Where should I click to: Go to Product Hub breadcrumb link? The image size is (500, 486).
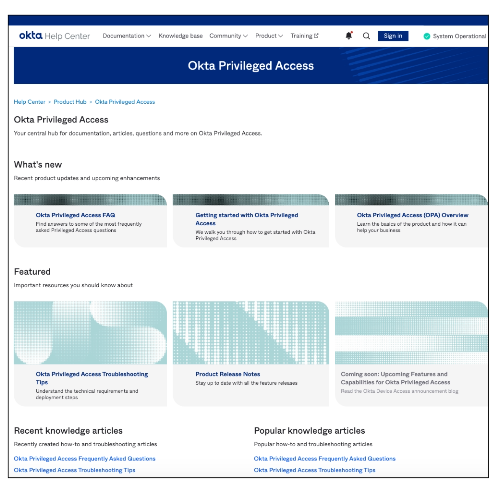(x=70, y=102)
